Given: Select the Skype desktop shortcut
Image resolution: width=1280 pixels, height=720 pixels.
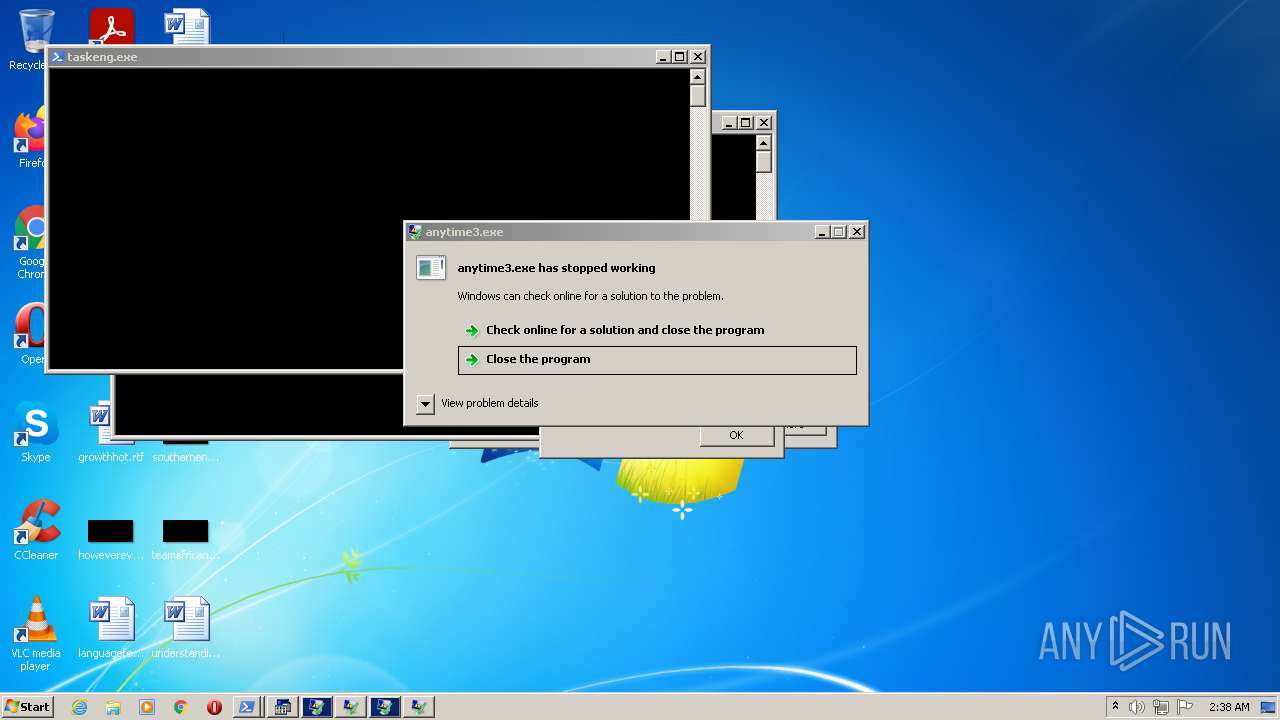Looking at the screenshot, I should [35, 432].
